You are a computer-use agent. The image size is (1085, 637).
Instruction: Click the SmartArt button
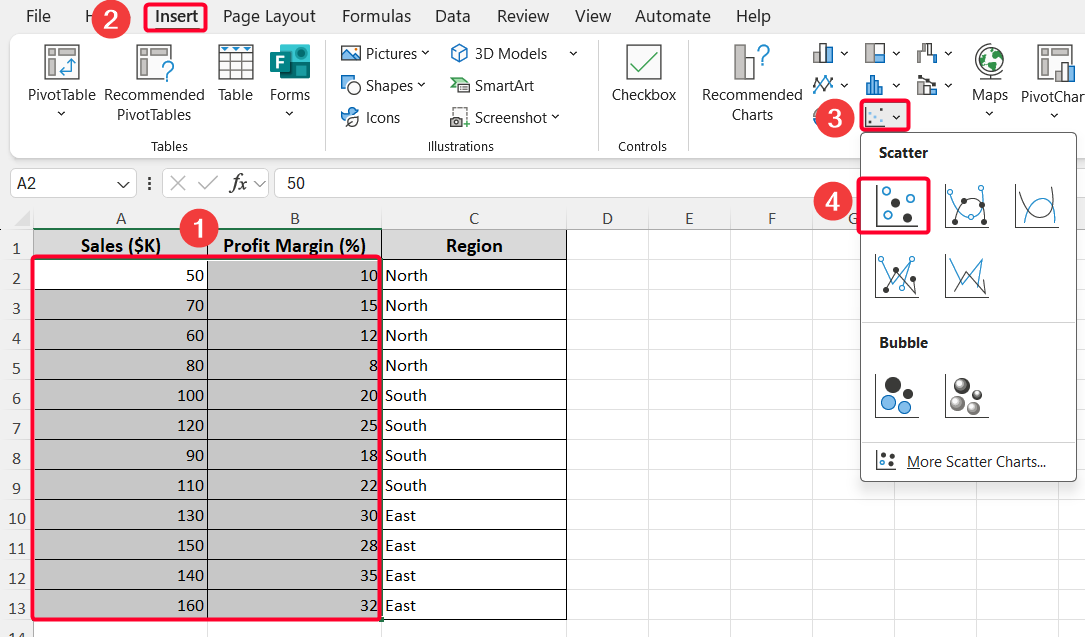pyautogui.click(x=493, y=86)
